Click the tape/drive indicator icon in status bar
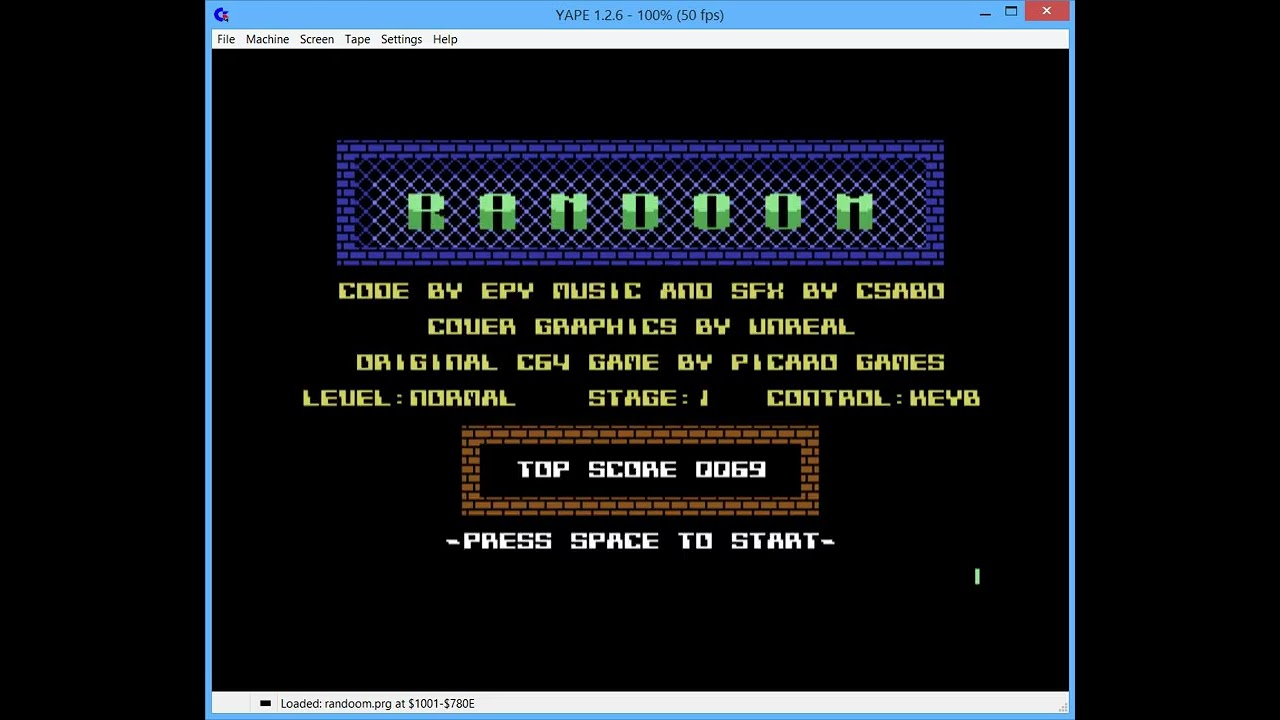Image resolution: width=1280 pixels, height=720 pixels. pos(265,703)
